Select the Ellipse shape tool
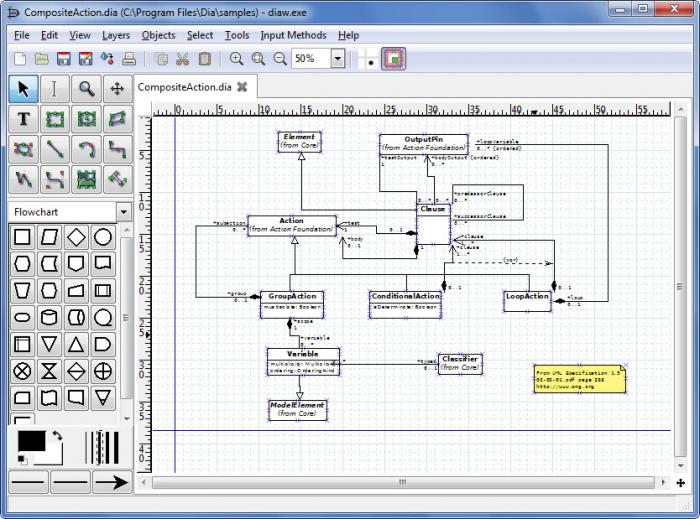700x519 pixels. (x=86, y=119)
